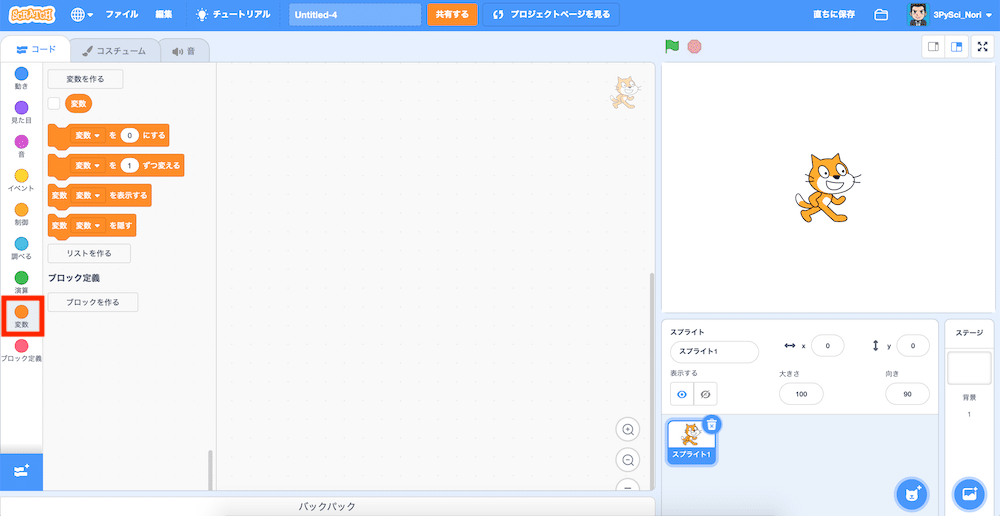The image size is (1000, 516).
Task: Click the 変数 reporter block
Action: point(78,103)
